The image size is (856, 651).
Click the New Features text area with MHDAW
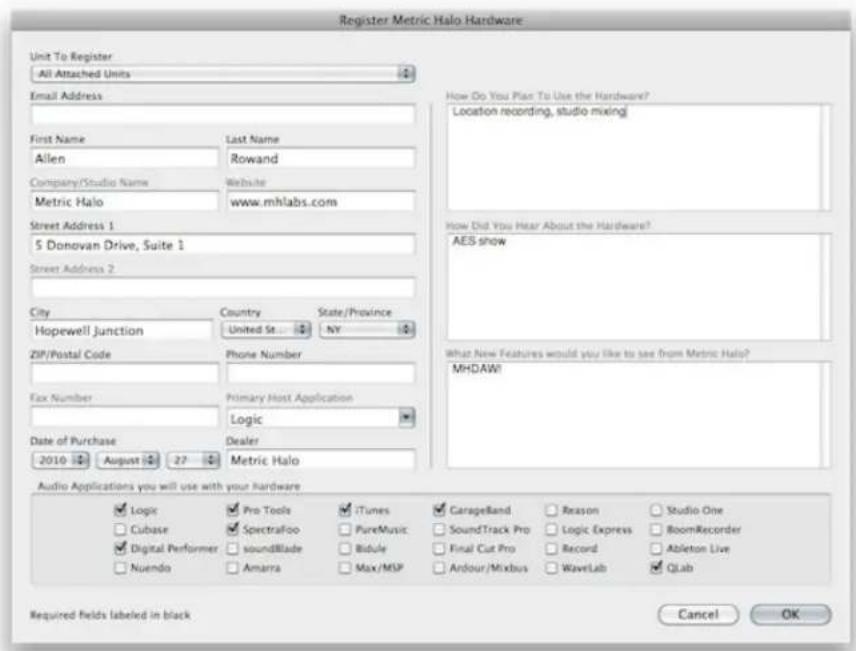click(638, 415)
